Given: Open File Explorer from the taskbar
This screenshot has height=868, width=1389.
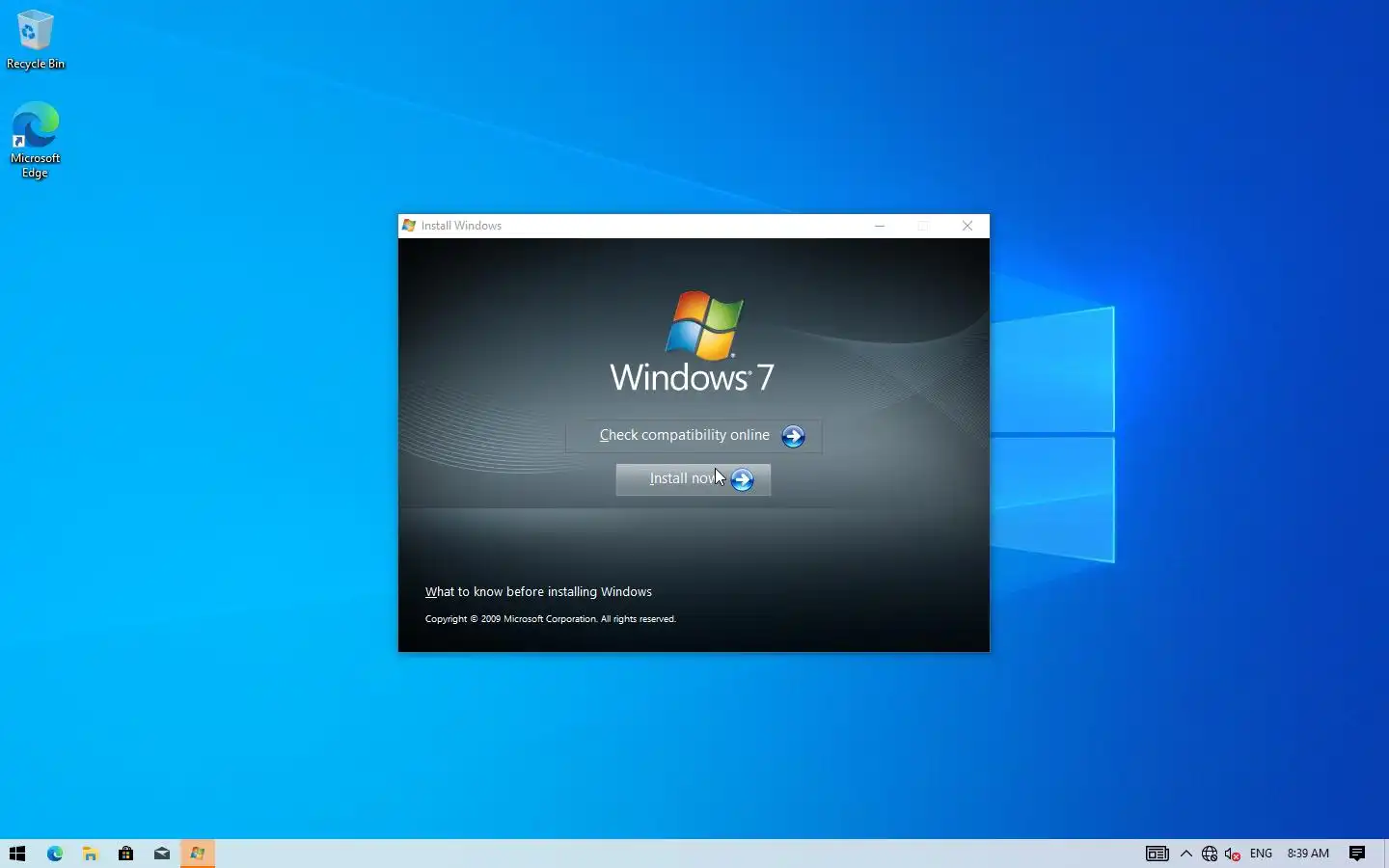Looking at the screenshot, I should (x=91, y=854).
